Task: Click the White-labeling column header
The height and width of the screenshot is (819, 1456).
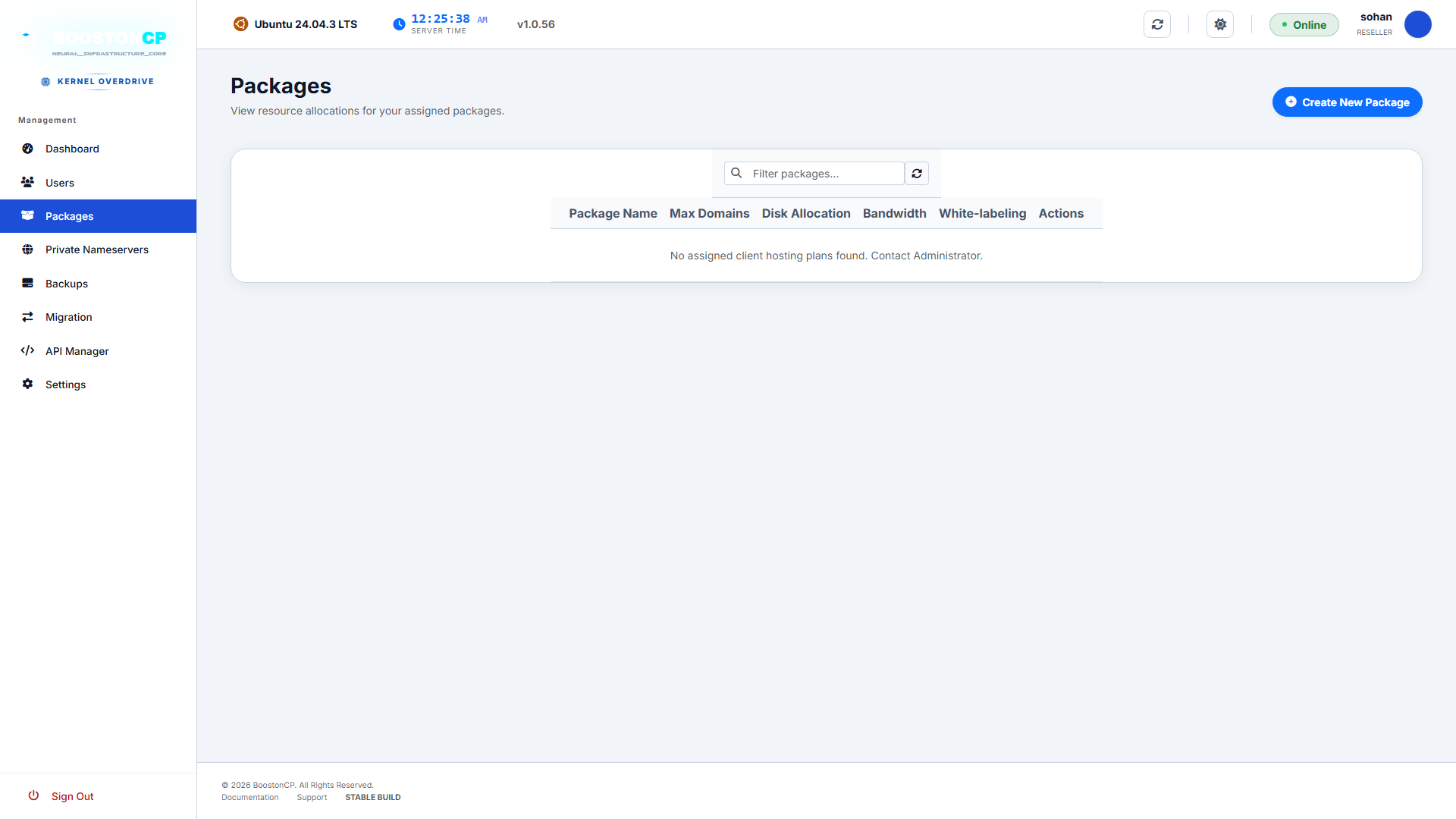Action: [x=983, y=214]
